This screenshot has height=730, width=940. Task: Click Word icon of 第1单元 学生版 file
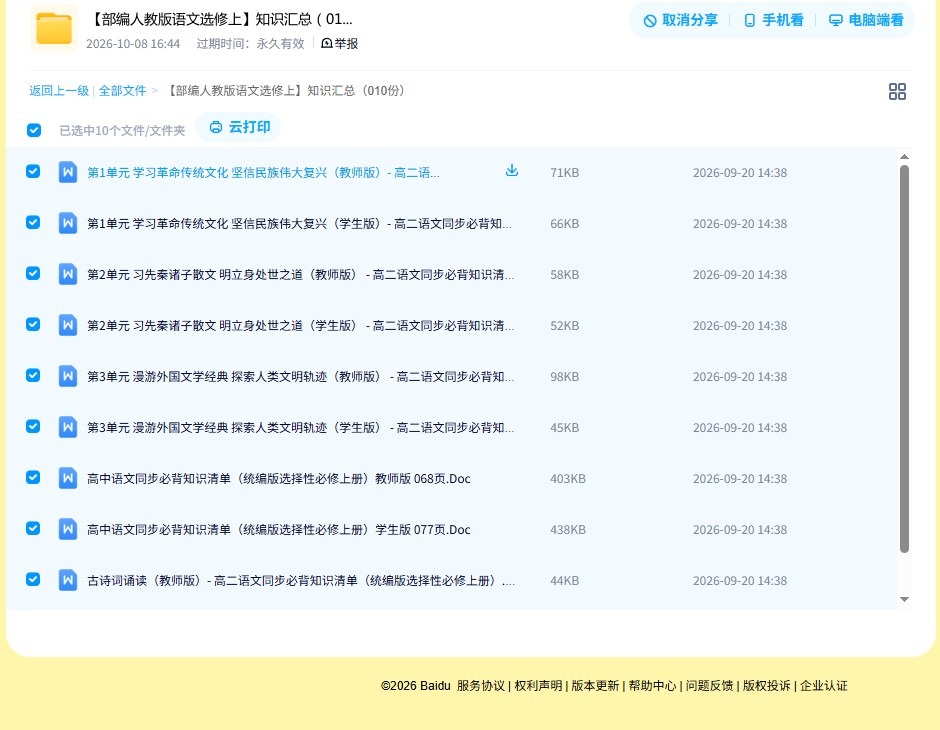click(x=68, y=224)
